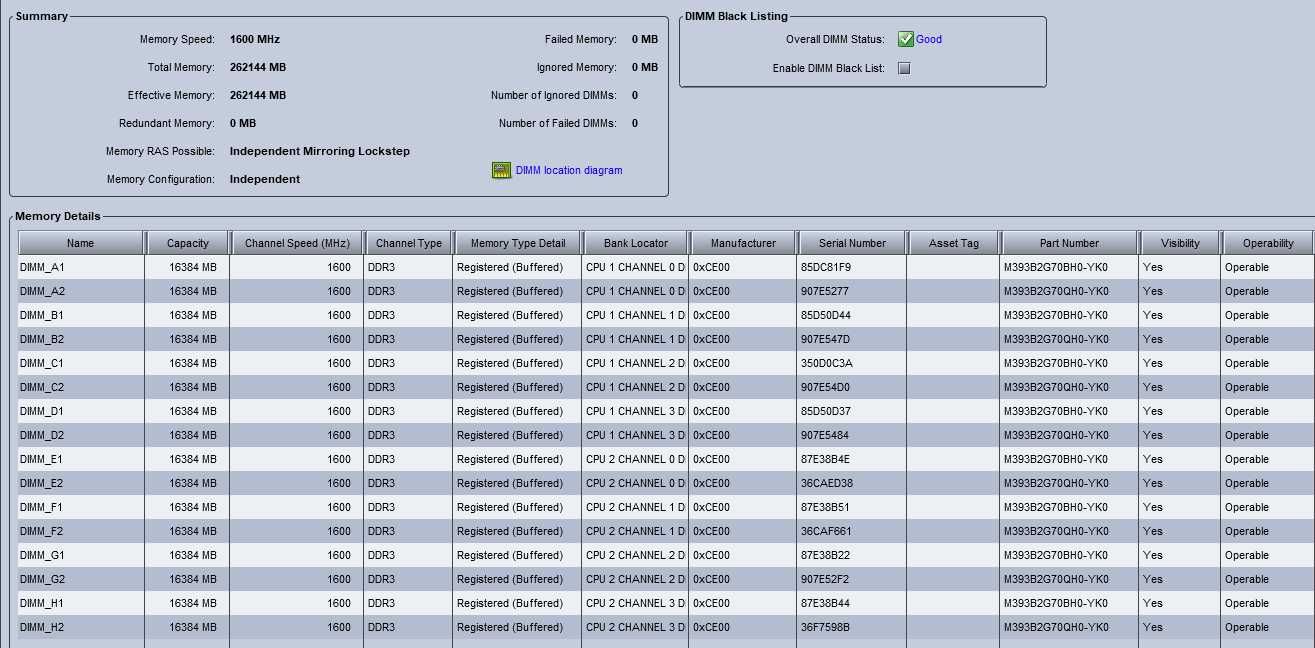Enable the DIMM Black List checkbox
Image resolution: width=1315 pixels, height=648 pixels.
click(x=904, y=68)
